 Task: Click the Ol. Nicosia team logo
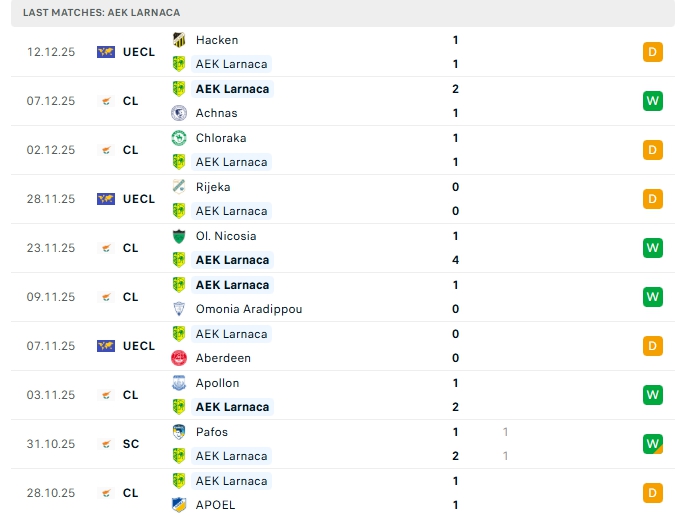[x=179, y=236]
